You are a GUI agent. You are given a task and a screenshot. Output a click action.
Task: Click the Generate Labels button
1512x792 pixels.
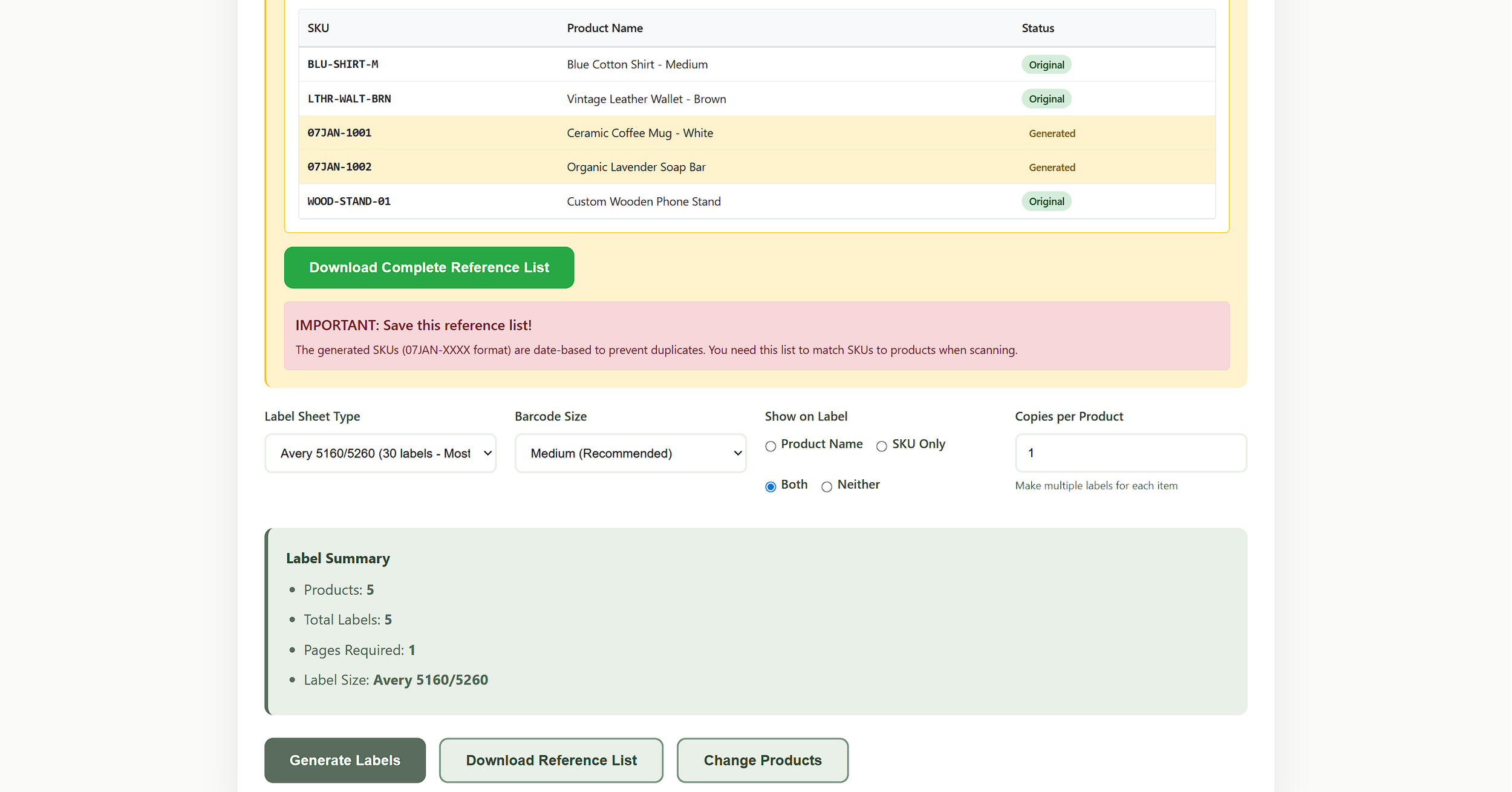(345, 760)
